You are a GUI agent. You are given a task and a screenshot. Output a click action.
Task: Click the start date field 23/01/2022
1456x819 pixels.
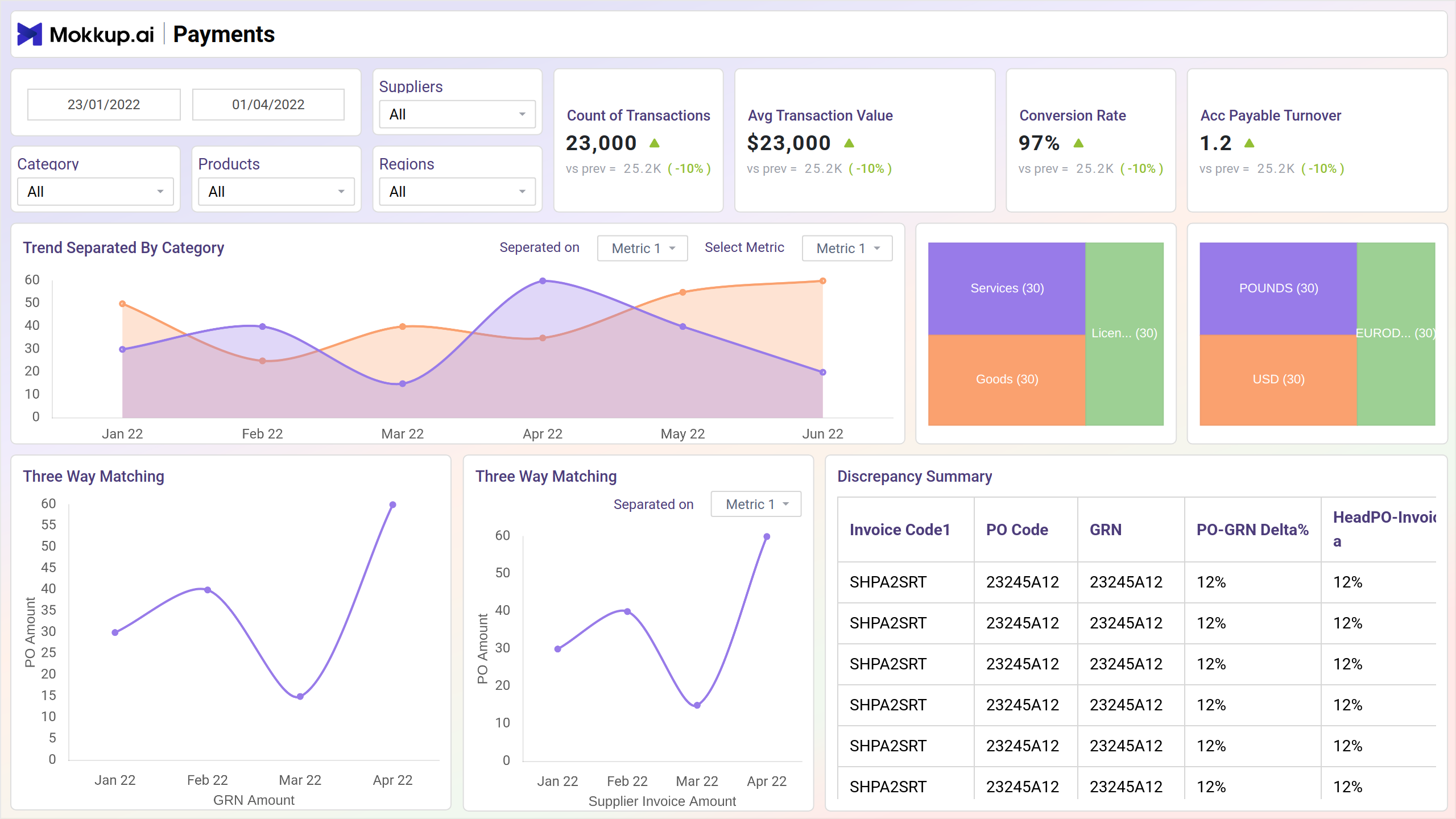pos(104,105)
